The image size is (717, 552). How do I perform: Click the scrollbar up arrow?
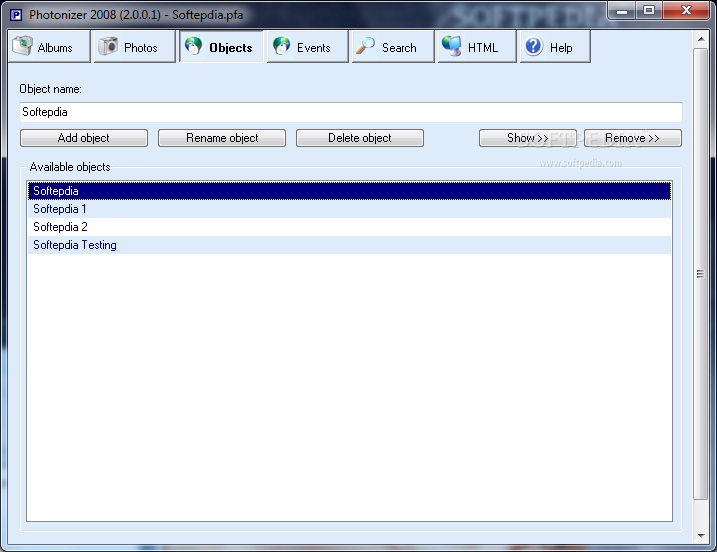pyautogui.click(x=701, y=39)
